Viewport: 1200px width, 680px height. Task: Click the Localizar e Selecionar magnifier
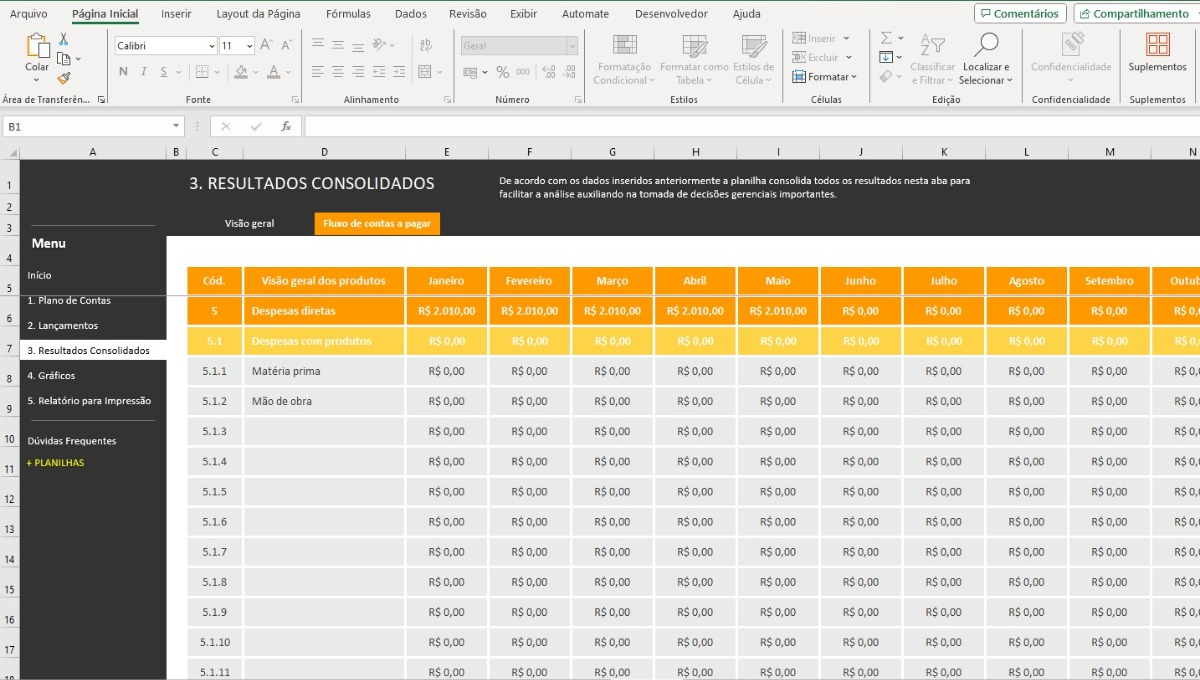(985, 45)
